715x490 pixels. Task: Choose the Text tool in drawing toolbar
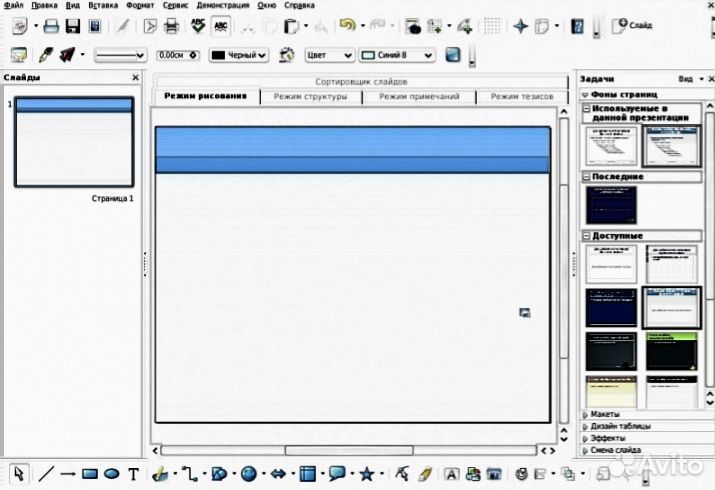tap(133, 474)
